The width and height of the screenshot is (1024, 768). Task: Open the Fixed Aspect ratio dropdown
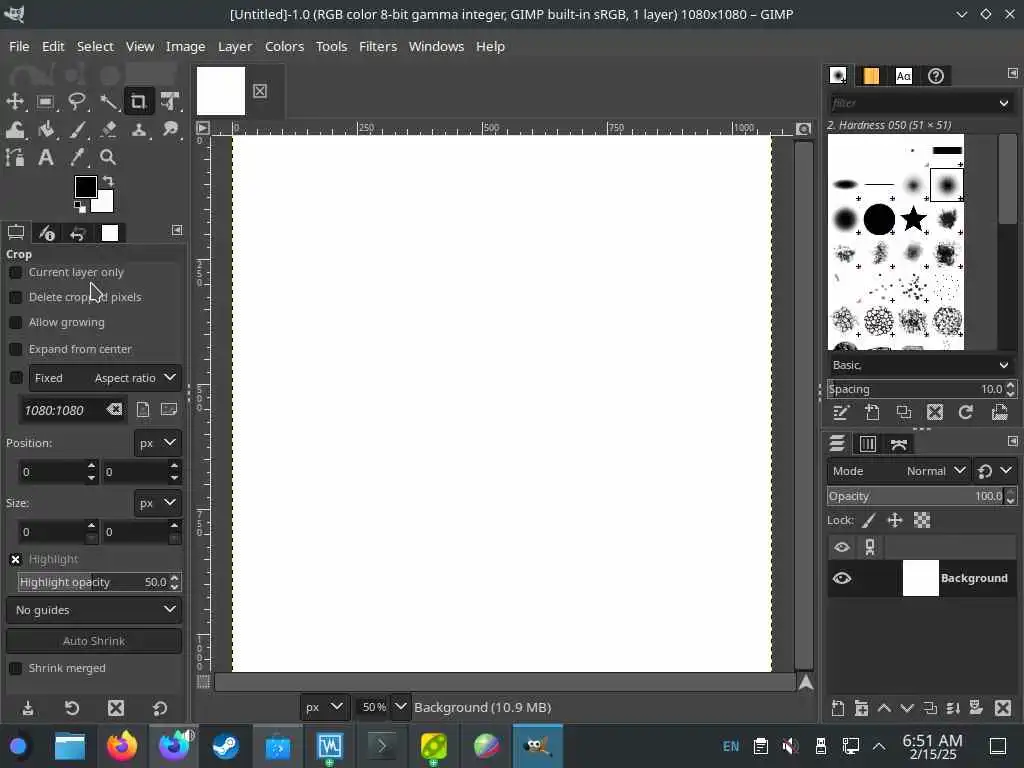105,378
